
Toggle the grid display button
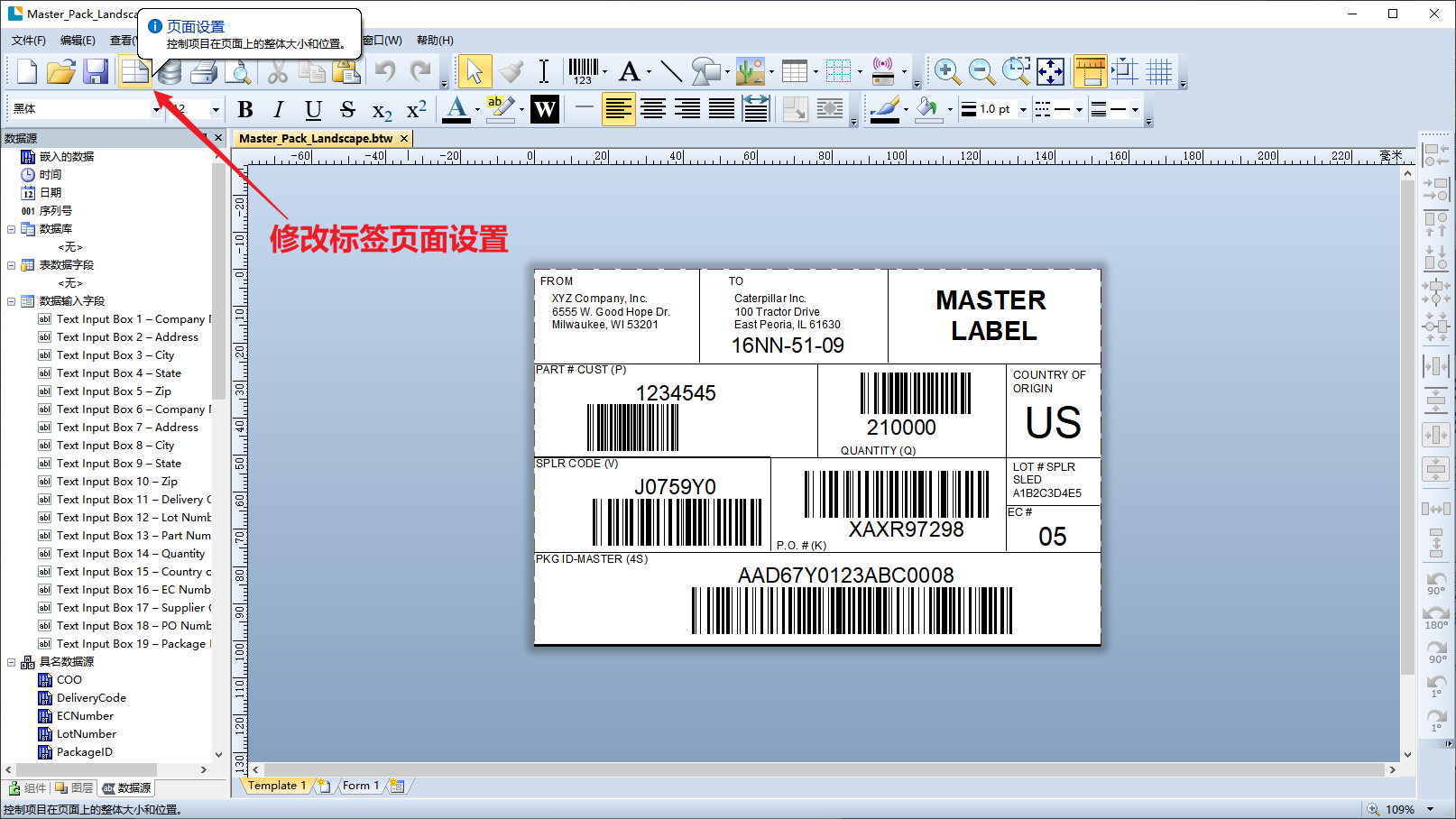(x=1158, y=71)
